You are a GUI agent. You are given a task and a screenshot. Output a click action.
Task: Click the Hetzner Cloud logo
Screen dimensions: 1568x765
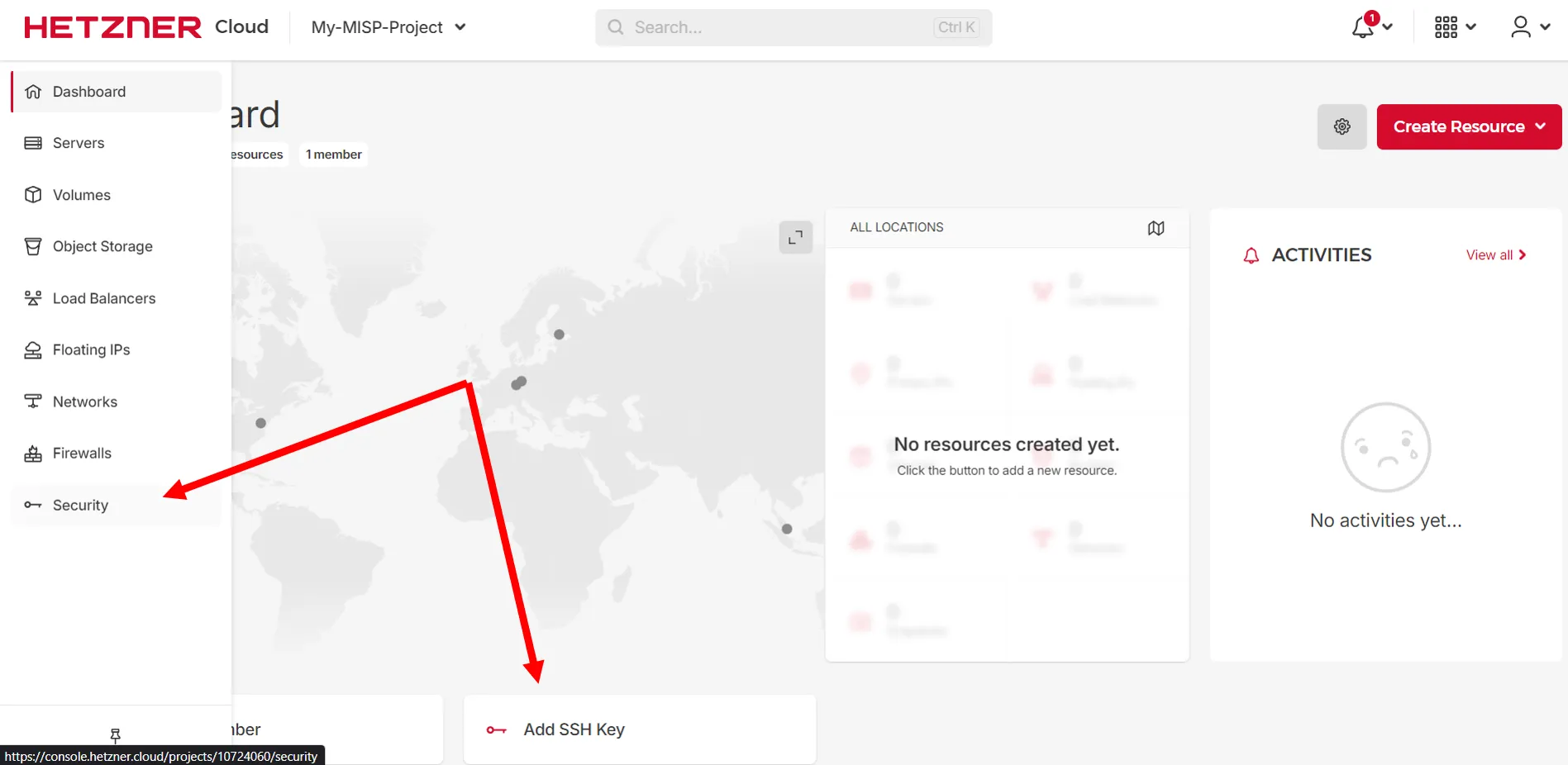click(x=146, y=27)
